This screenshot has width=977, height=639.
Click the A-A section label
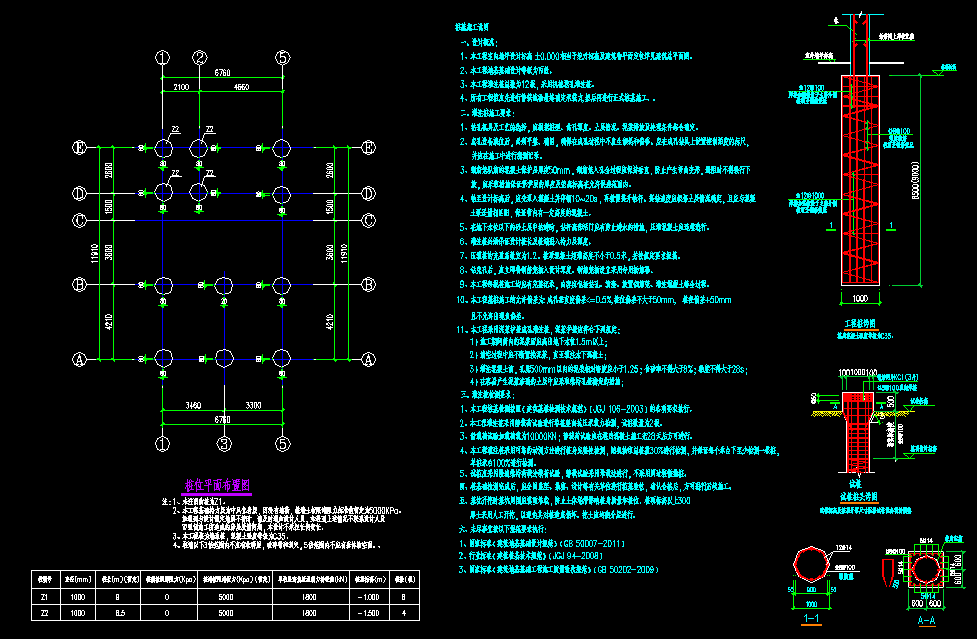(x=914, y=619)
